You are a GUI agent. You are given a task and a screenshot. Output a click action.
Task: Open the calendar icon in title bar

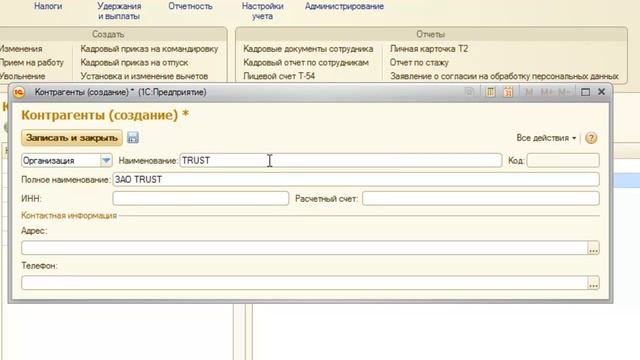click(508, 92)
